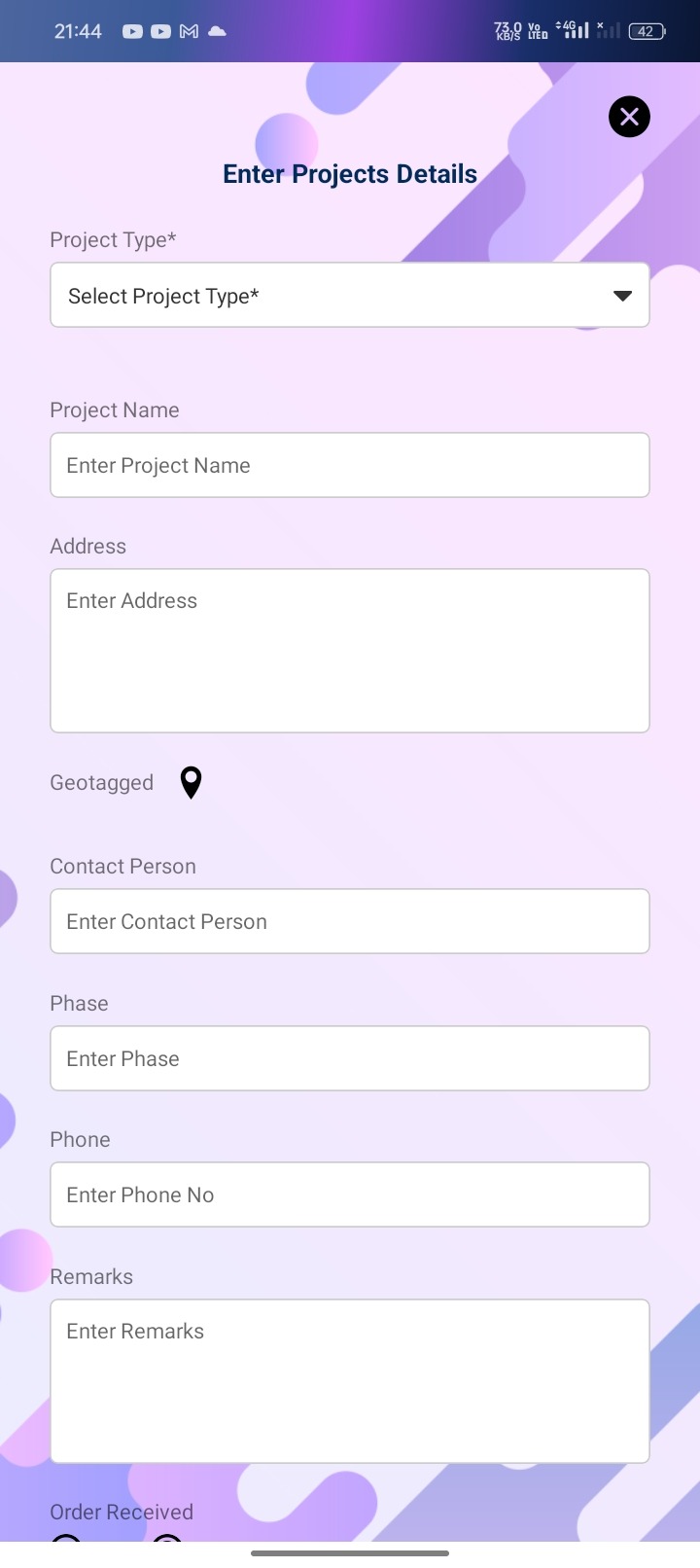Focus the Enter Phone No field
The height and width of the screenshot is (1568, 700).
(350, 1194)
